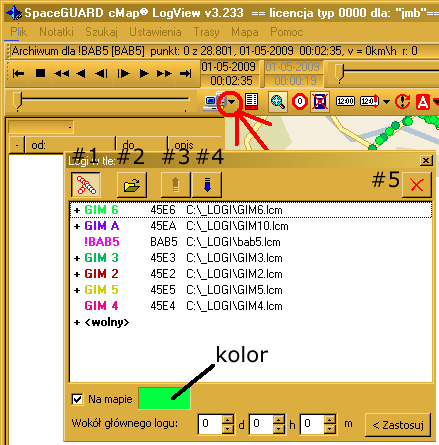The width and height of the screenshot is (439, 445).
Task: Step one point backward in the log
Action: (101, 73)
